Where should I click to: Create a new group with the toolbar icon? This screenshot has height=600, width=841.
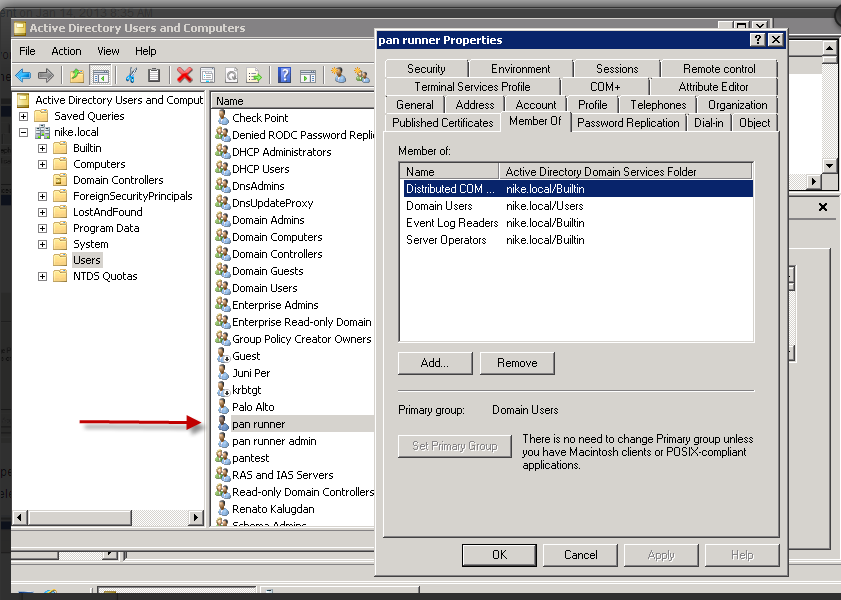pyautogui.click(x=362, y=75)
